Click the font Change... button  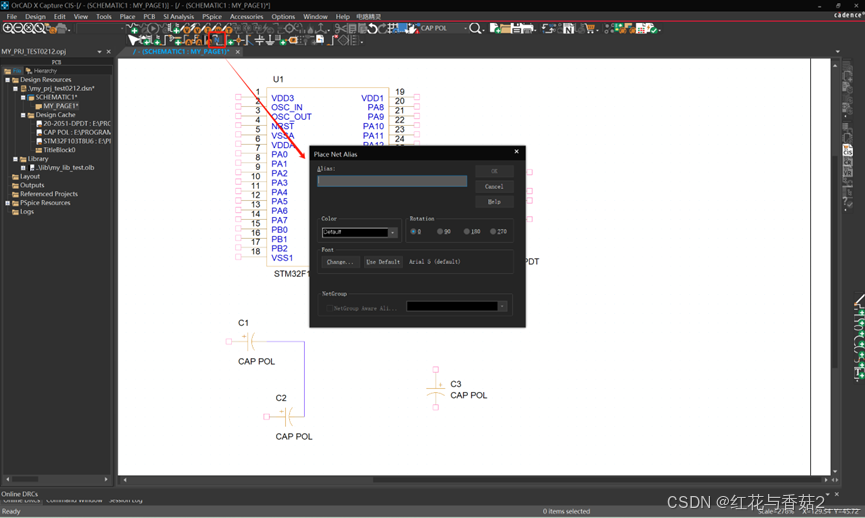pos(340,262)
